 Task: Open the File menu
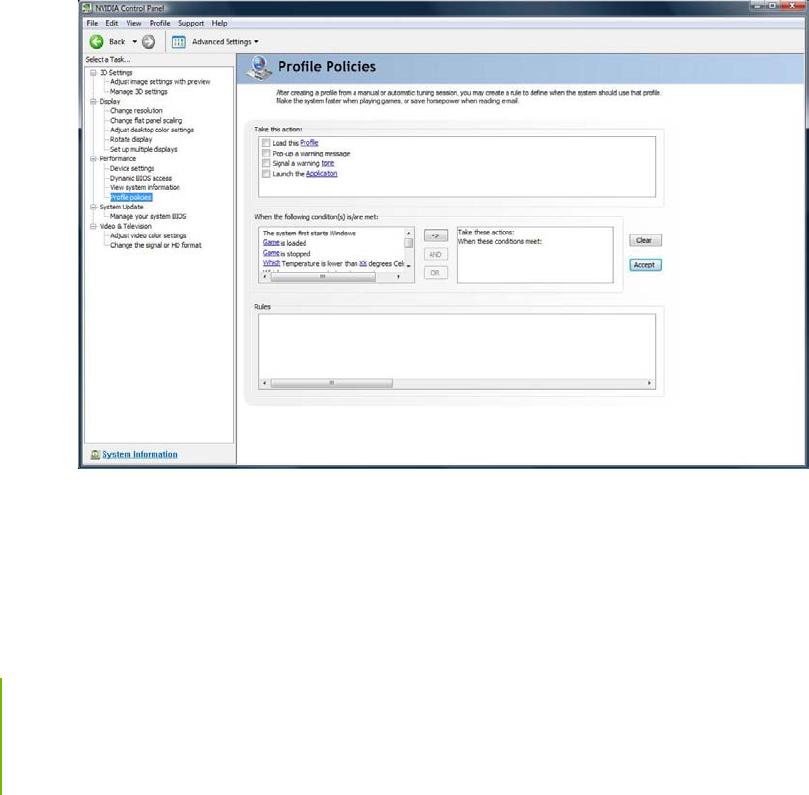[92, 23]
